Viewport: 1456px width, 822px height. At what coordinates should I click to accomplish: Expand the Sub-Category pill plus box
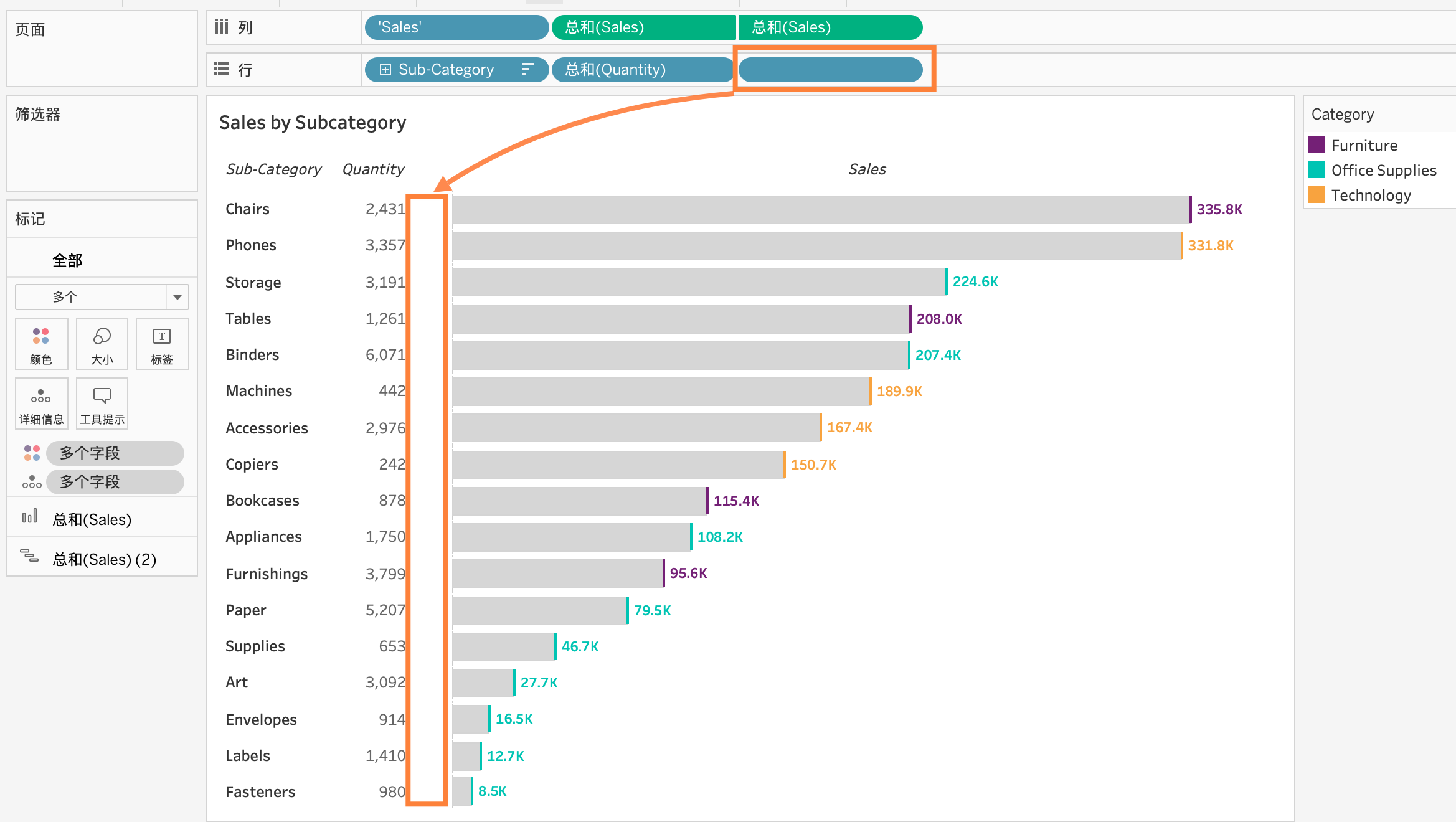click(x=385, y=70)
